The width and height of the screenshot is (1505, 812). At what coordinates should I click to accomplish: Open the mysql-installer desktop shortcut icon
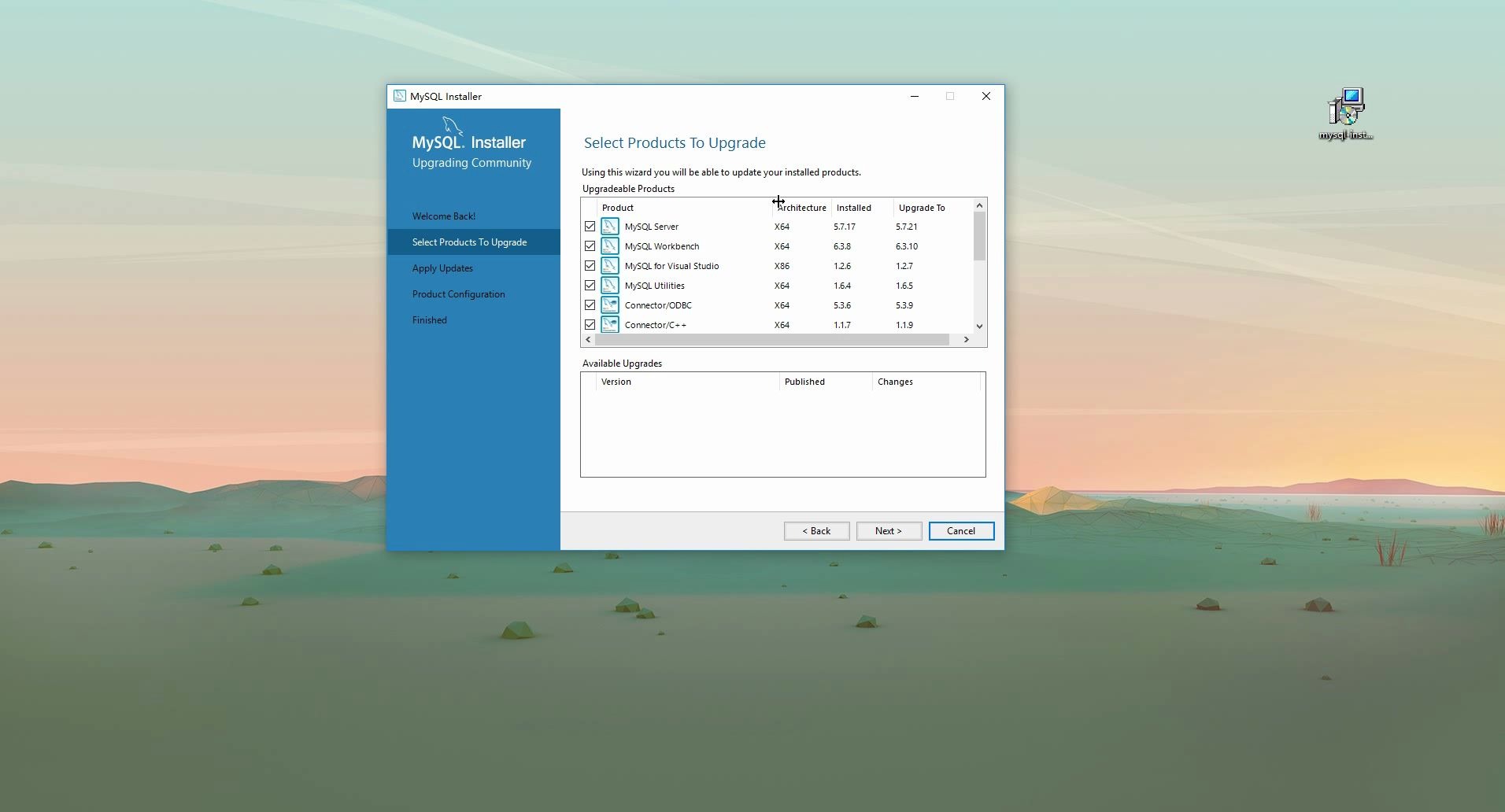(1346, 114)
